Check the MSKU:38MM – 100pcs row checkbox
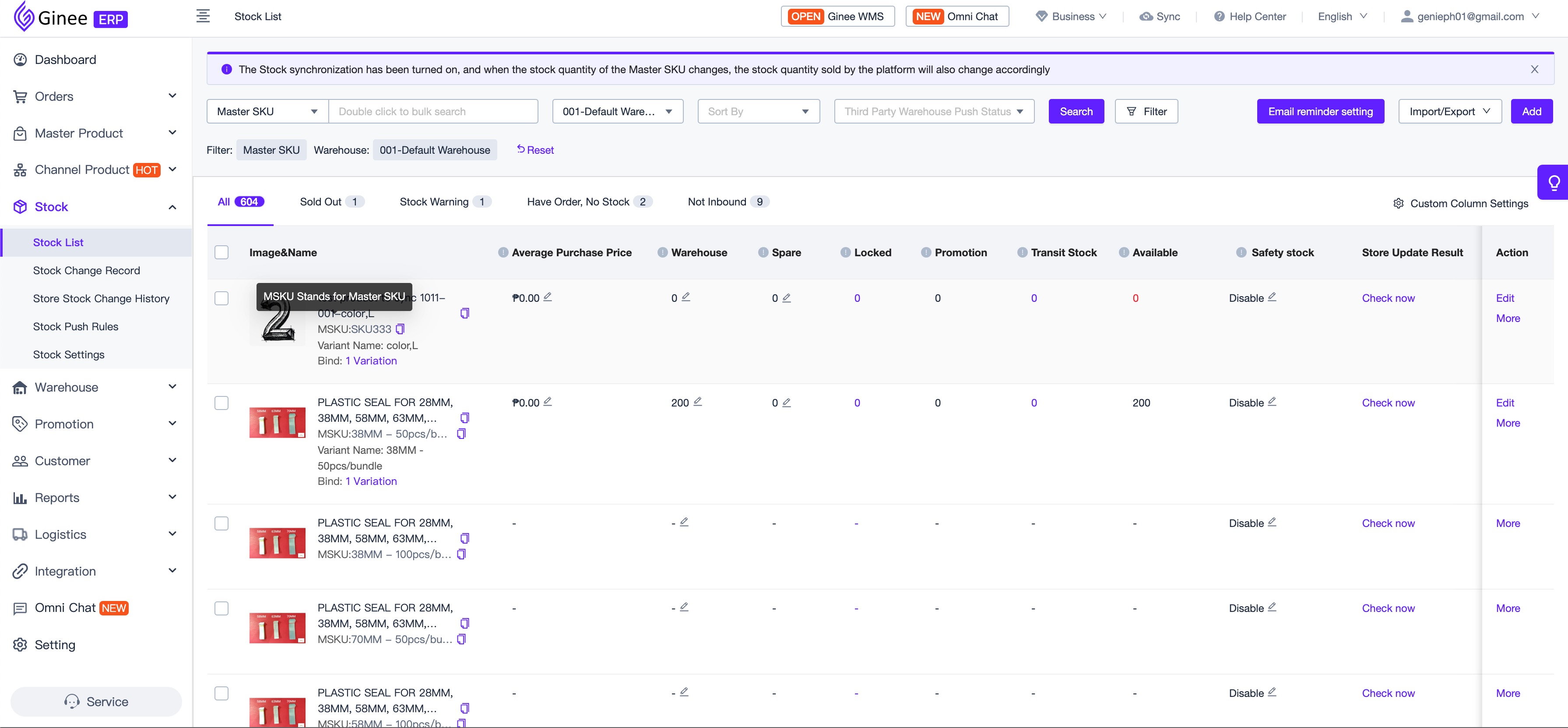 [221, 523]
